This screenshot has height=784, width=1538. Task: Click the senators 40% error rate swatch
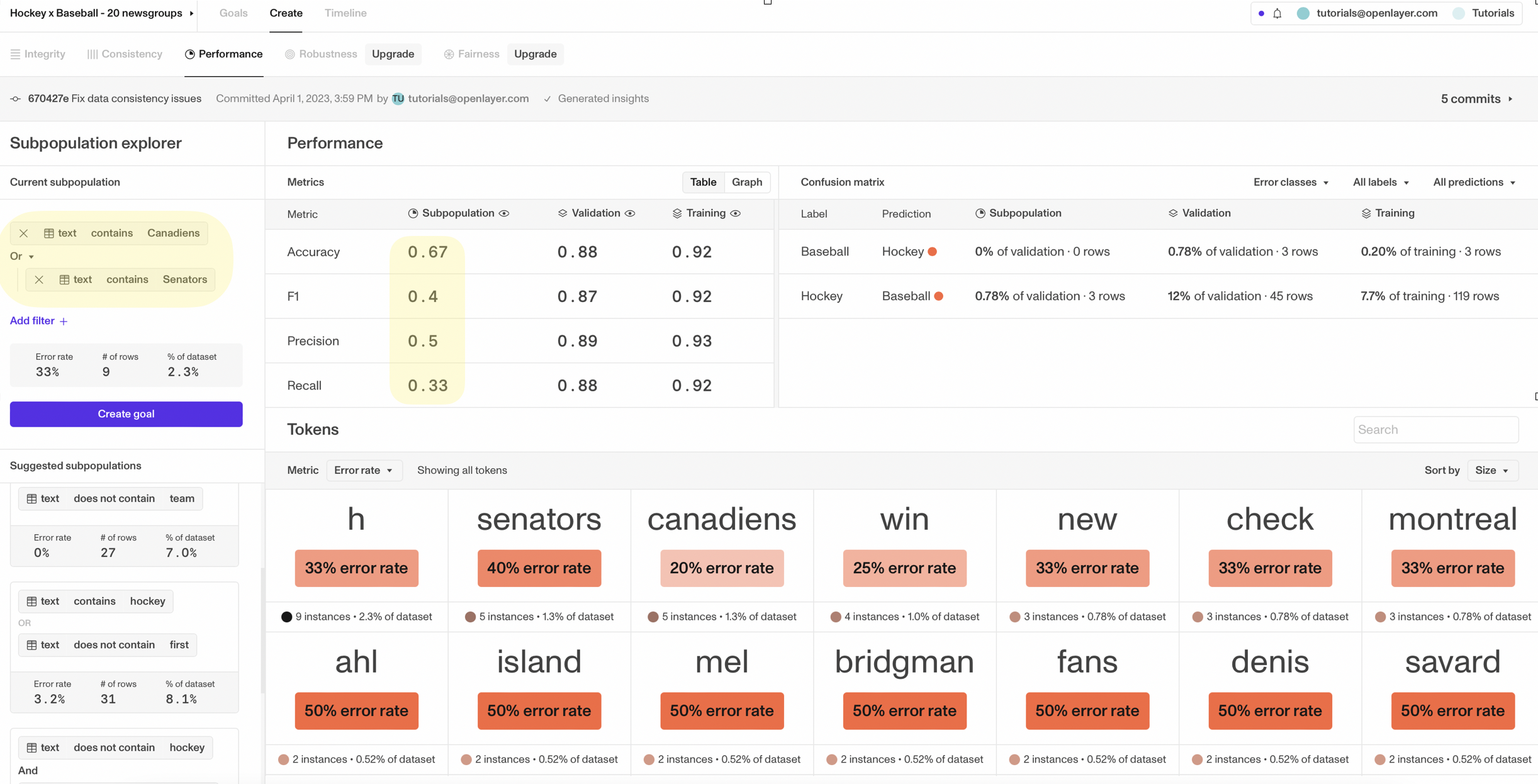tap(539, 568)
